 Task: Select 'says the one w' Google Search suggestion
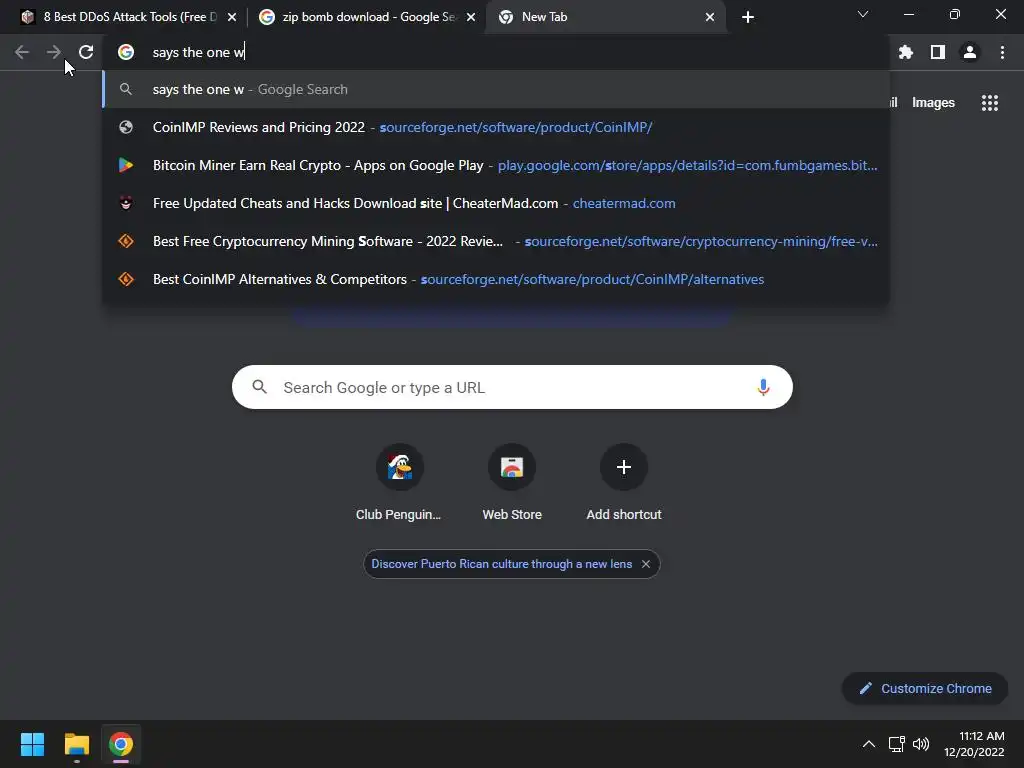click(x=496, y=89)
